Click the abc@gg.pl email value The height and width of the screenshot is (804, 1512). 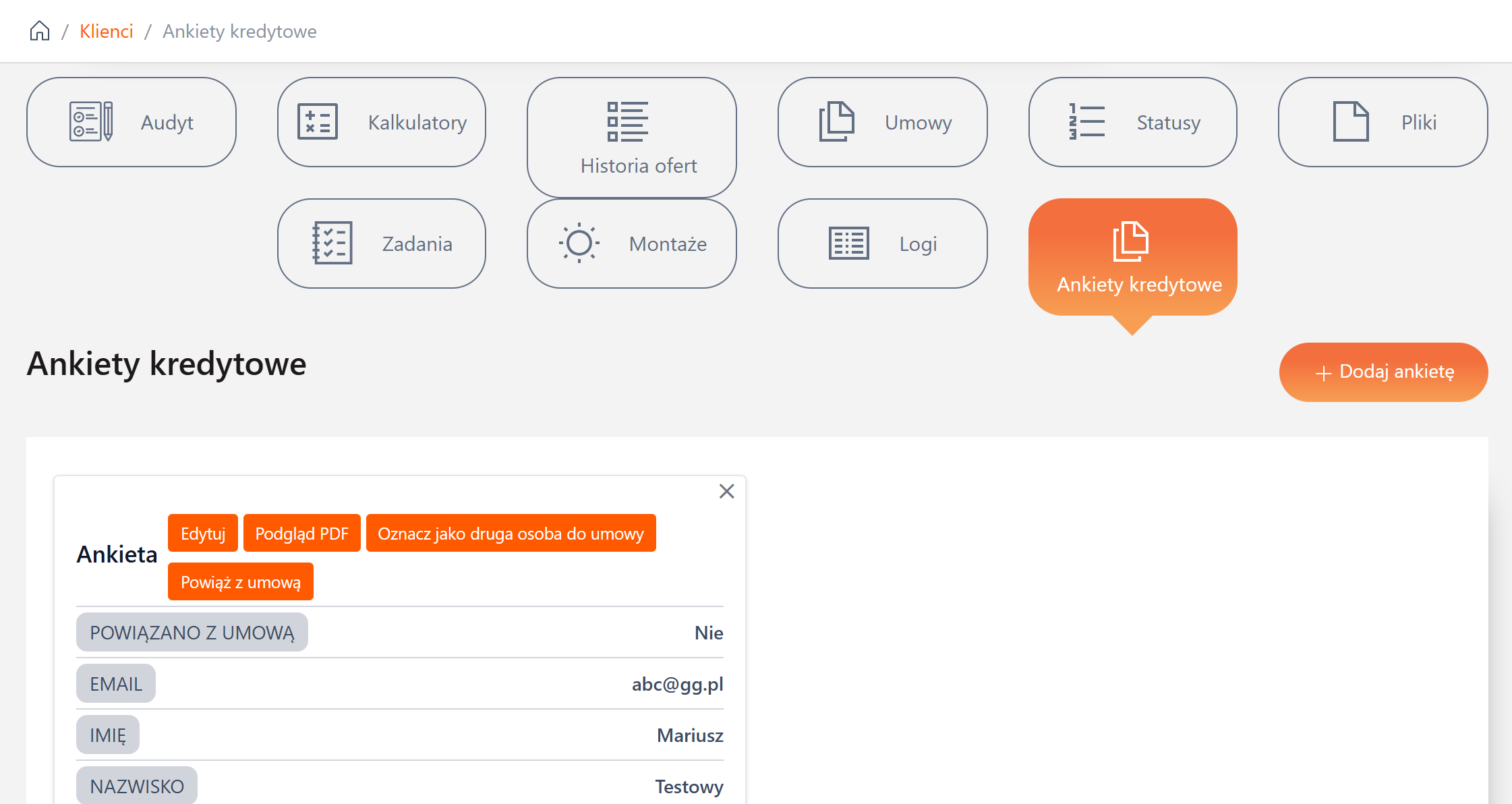click(x=677, y=684)
